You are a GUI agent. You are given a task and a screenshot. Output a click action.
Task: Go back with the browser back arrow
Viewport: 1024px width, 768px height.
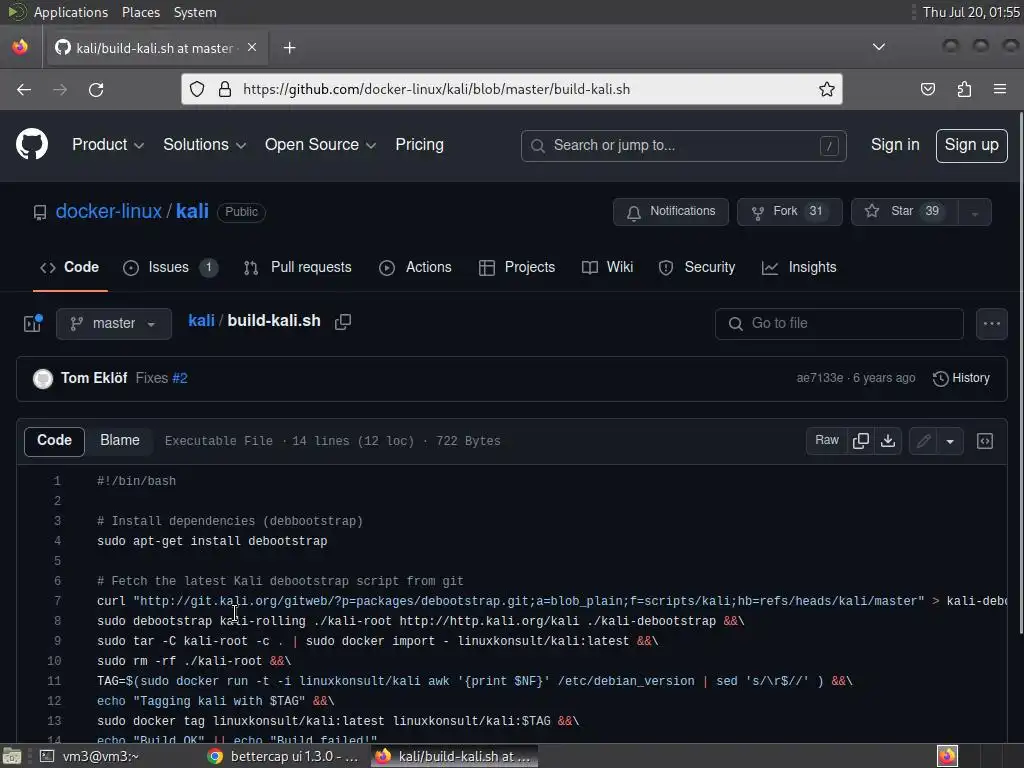(x=24, y=89)
